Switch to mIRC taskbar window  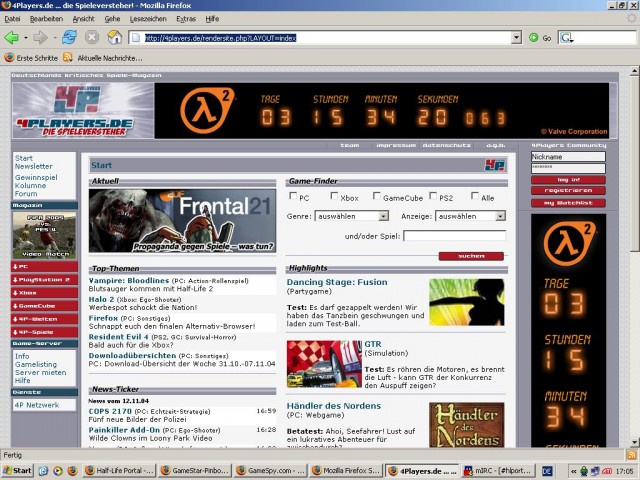point(498,471)
